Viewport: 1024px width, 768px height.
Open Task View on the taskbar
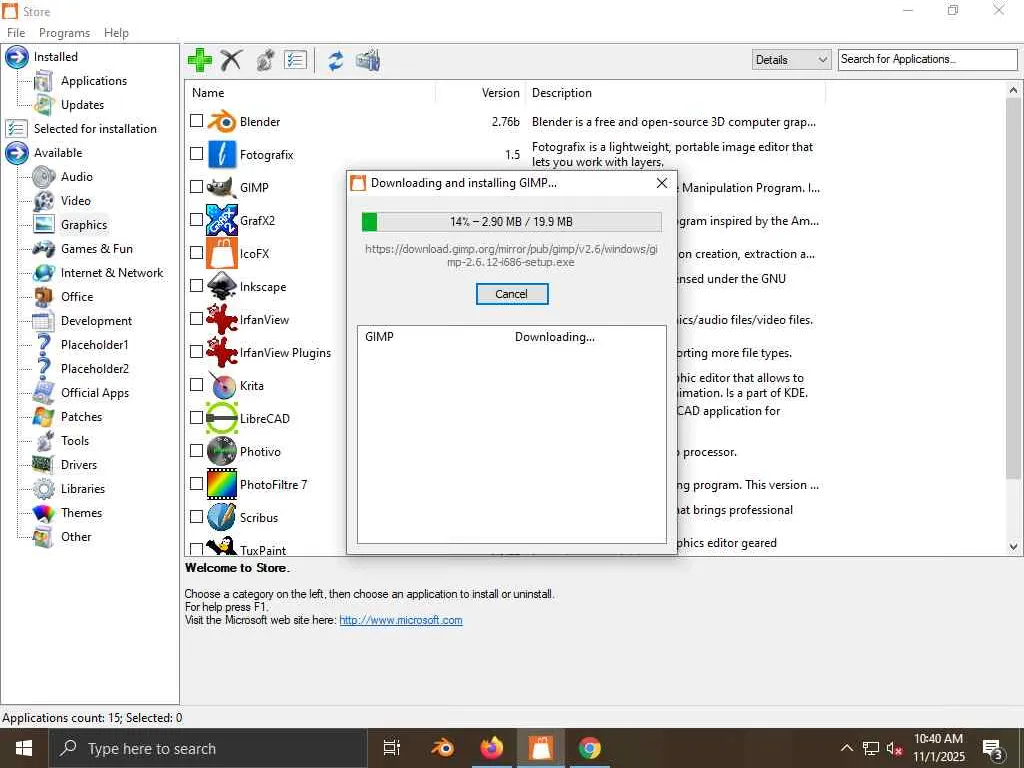coord(392,748)
